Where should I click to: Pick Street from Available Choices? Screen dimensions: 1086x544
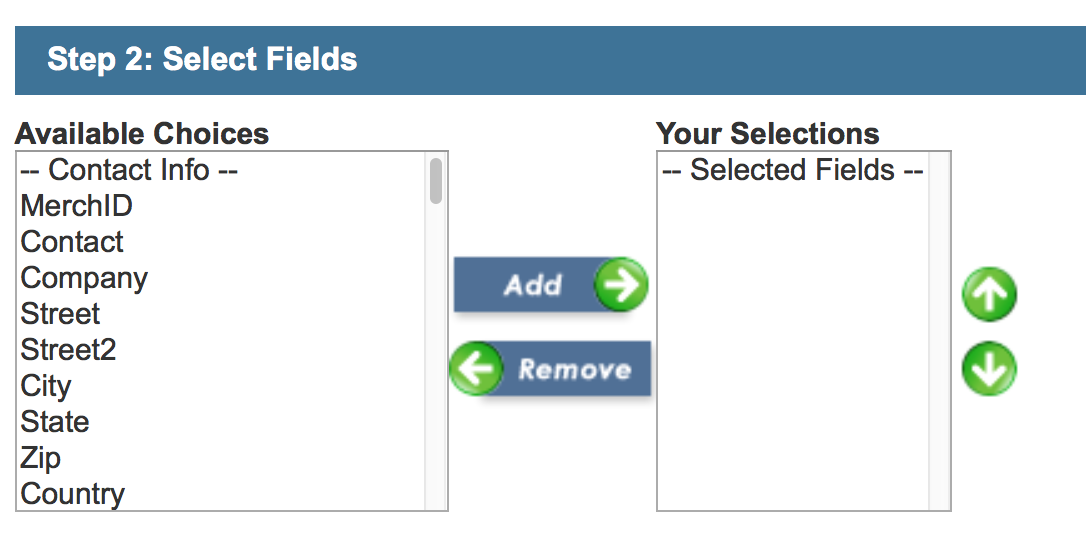pos(60,314)
